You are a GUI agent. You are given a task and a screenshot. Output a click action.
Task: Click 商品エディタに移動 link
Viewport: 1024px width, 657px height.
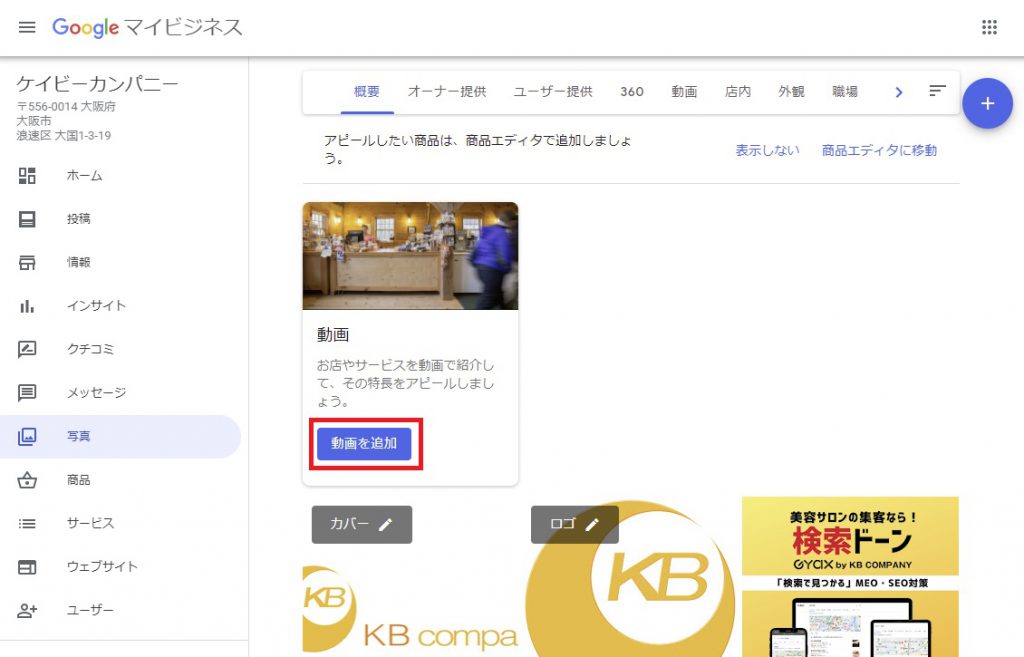coord(879,150)
